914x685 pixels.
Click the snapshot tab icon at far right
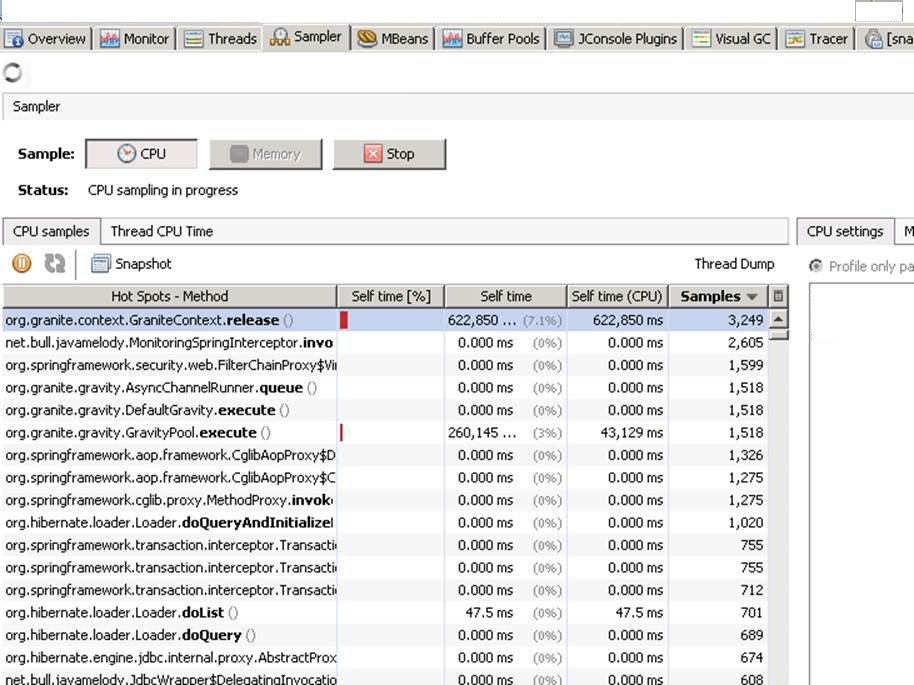click(873, 39)
